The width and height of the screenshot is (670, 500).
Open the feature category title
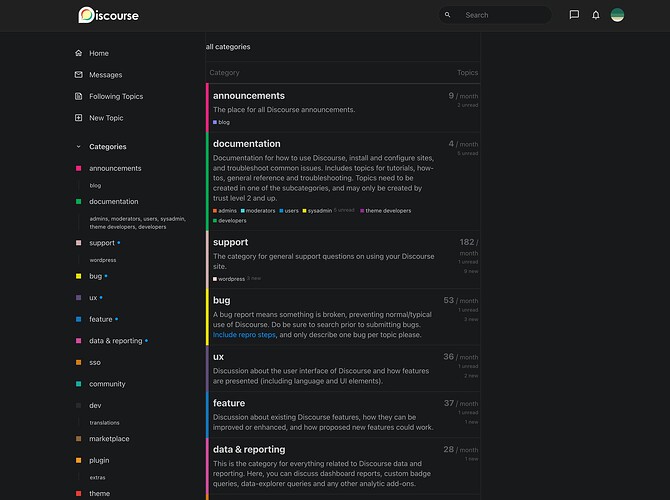click(229, 403)
